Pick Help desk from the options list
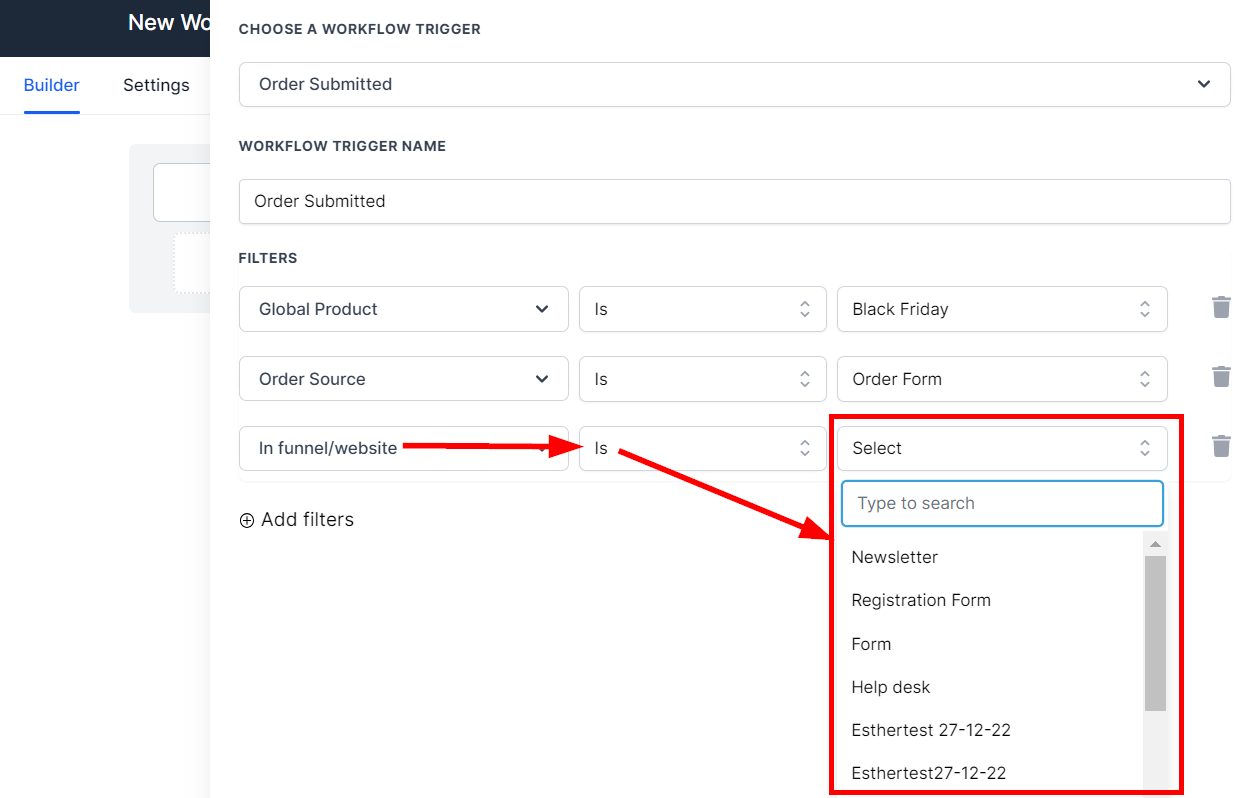 [891, 687]
